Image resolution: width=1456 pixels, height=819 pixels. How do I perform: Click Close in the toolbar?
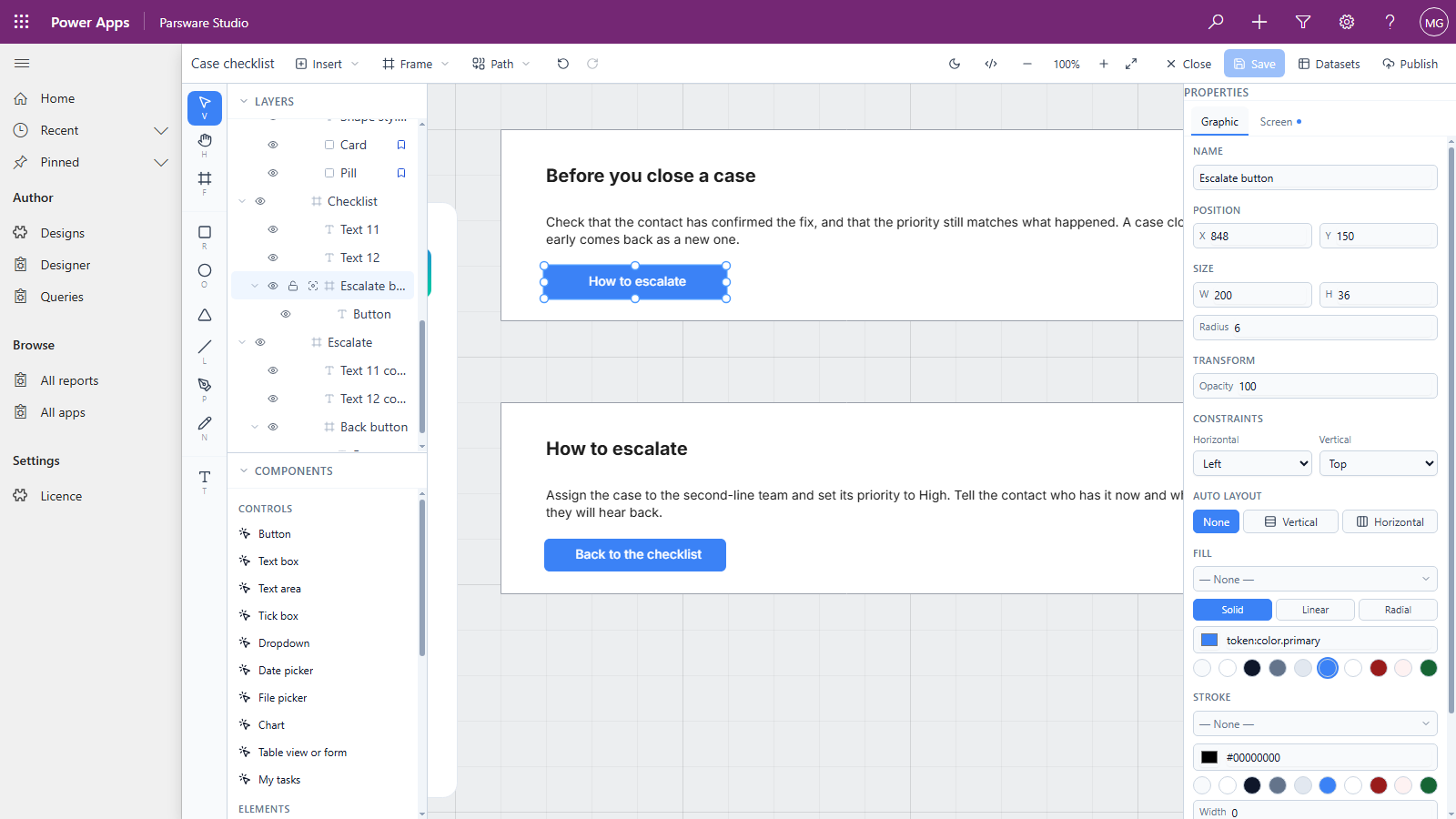point(1188,64)
